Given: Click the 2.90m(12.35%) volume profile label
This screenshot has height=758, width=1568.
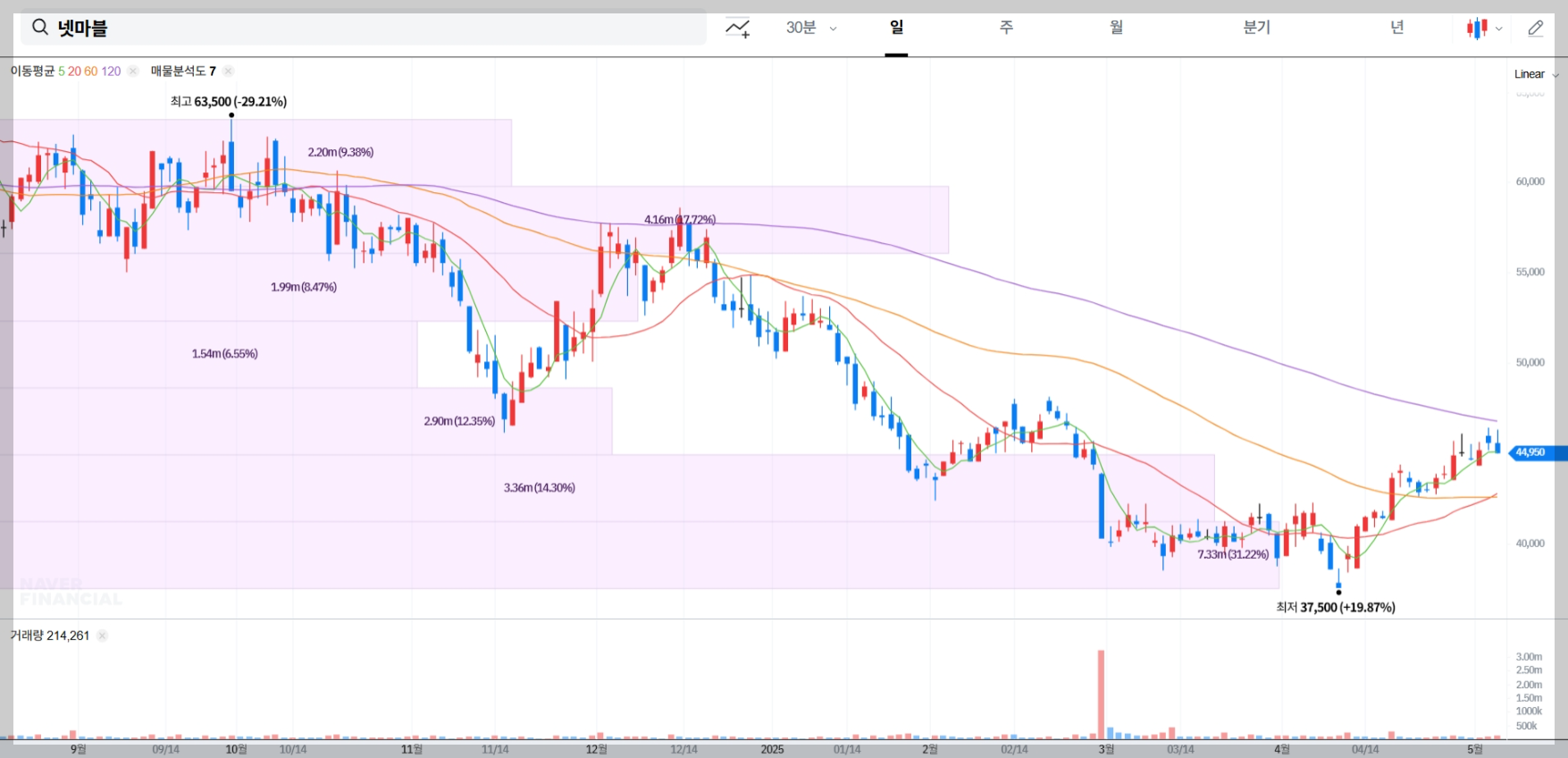Looking at the screenshot, I should (459, 420).
